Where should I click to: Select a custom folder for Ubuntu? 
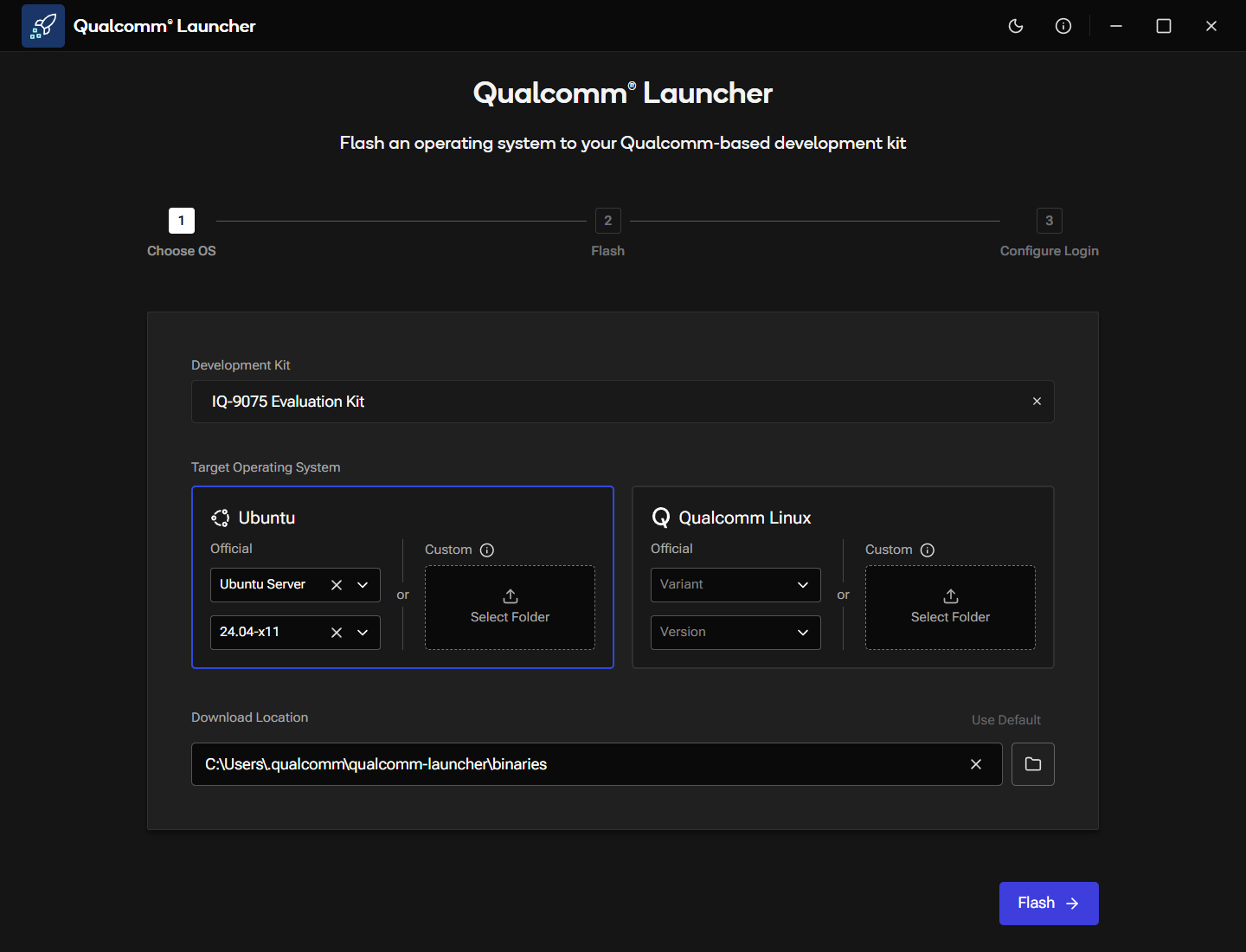(510, 608)
